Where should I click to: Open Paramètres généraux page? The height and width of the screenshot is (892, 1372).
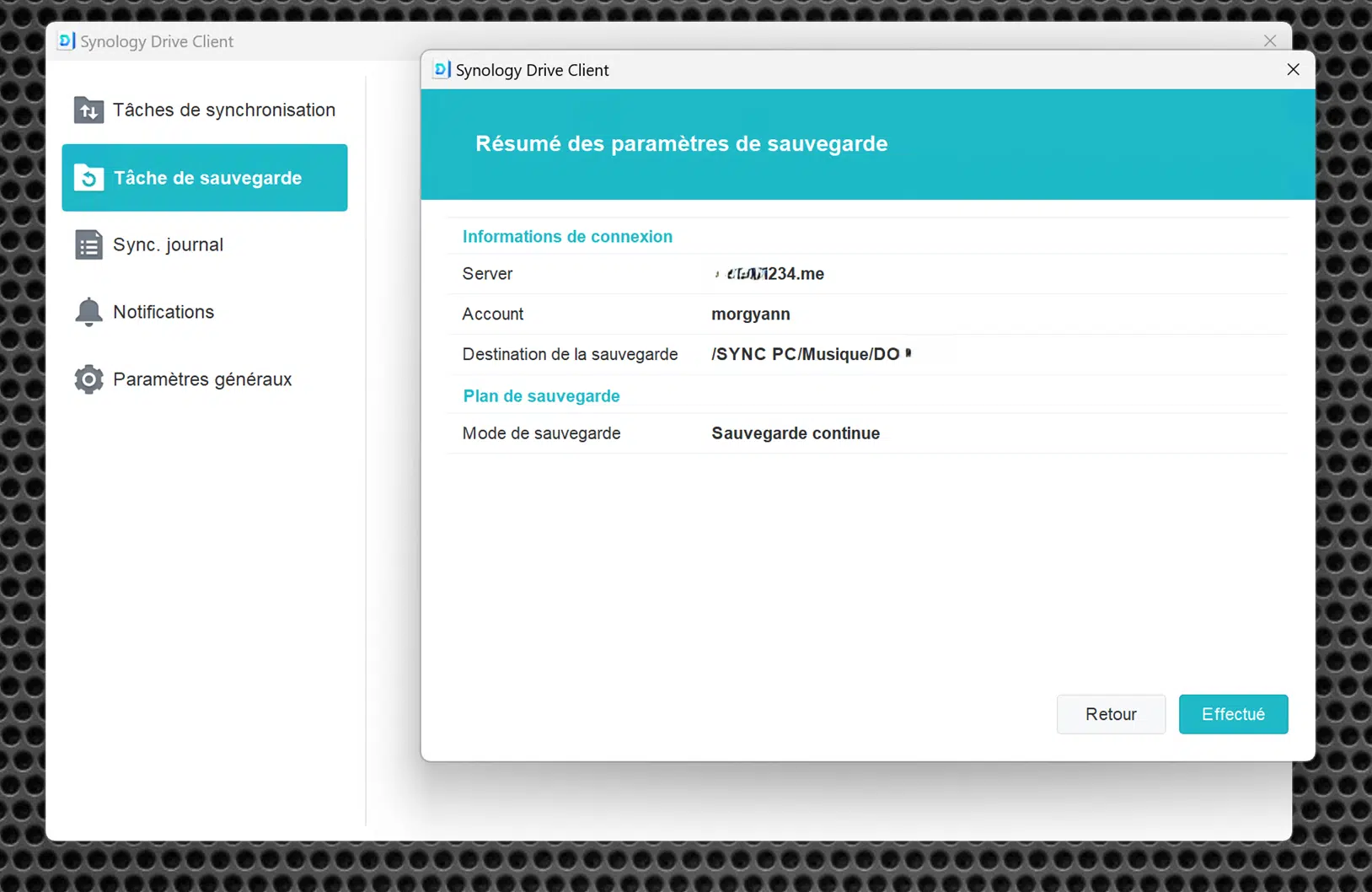(x=205, y=379)
